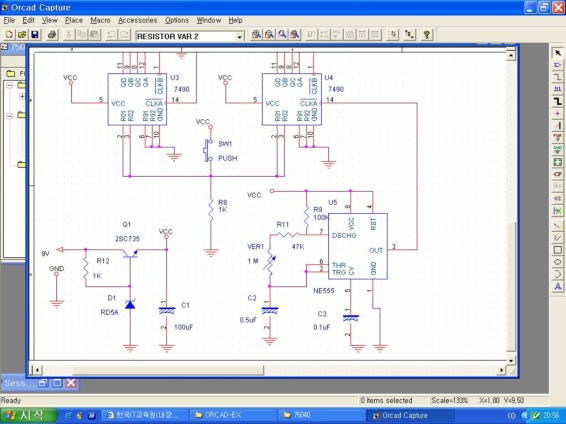Select the Zoom to Area icon
Screen dimensions: 566x424
point(282,35)
